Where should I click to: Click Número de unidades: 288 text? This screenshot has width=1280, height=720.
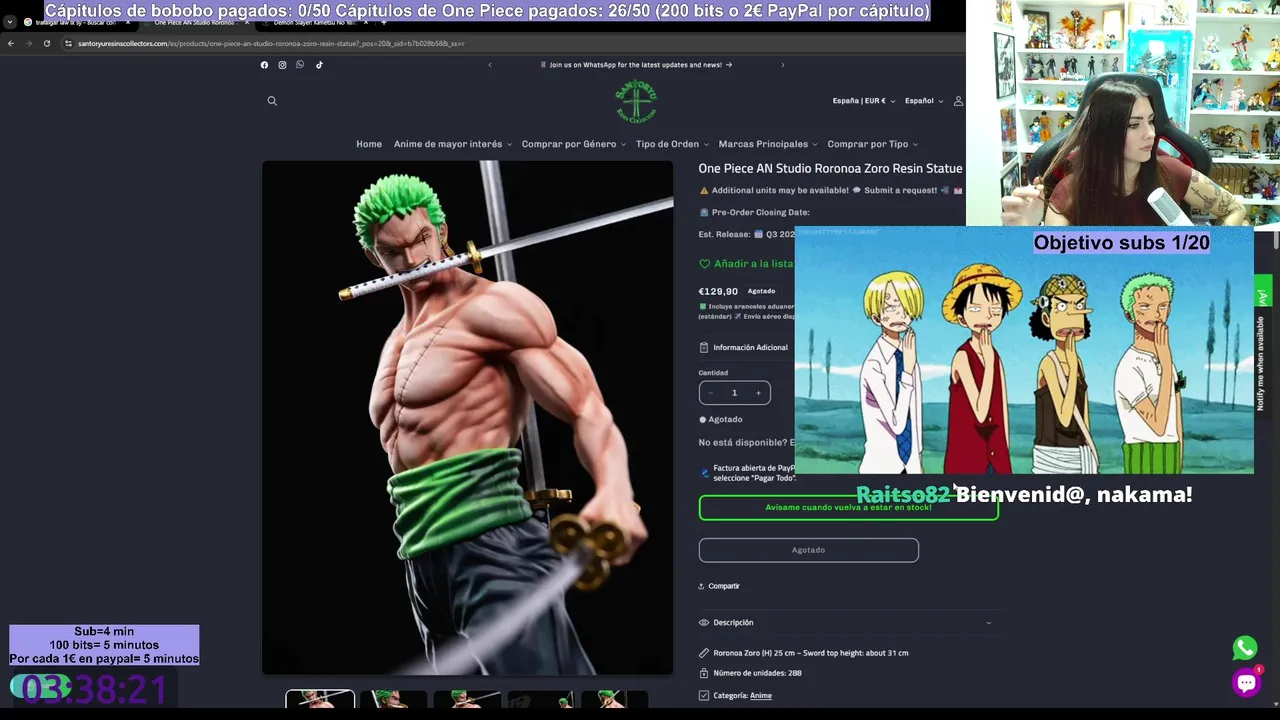(x=757, y=673)
